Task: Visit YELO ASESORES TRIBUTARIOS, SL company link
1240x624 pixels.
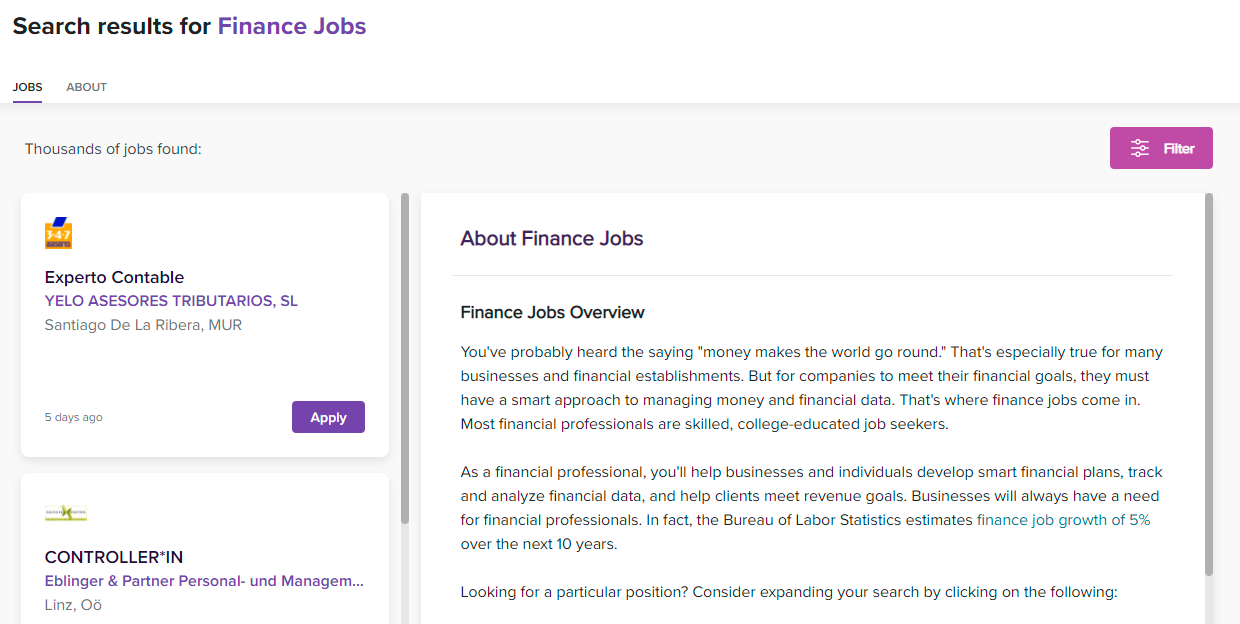Action: coord(171,301)
